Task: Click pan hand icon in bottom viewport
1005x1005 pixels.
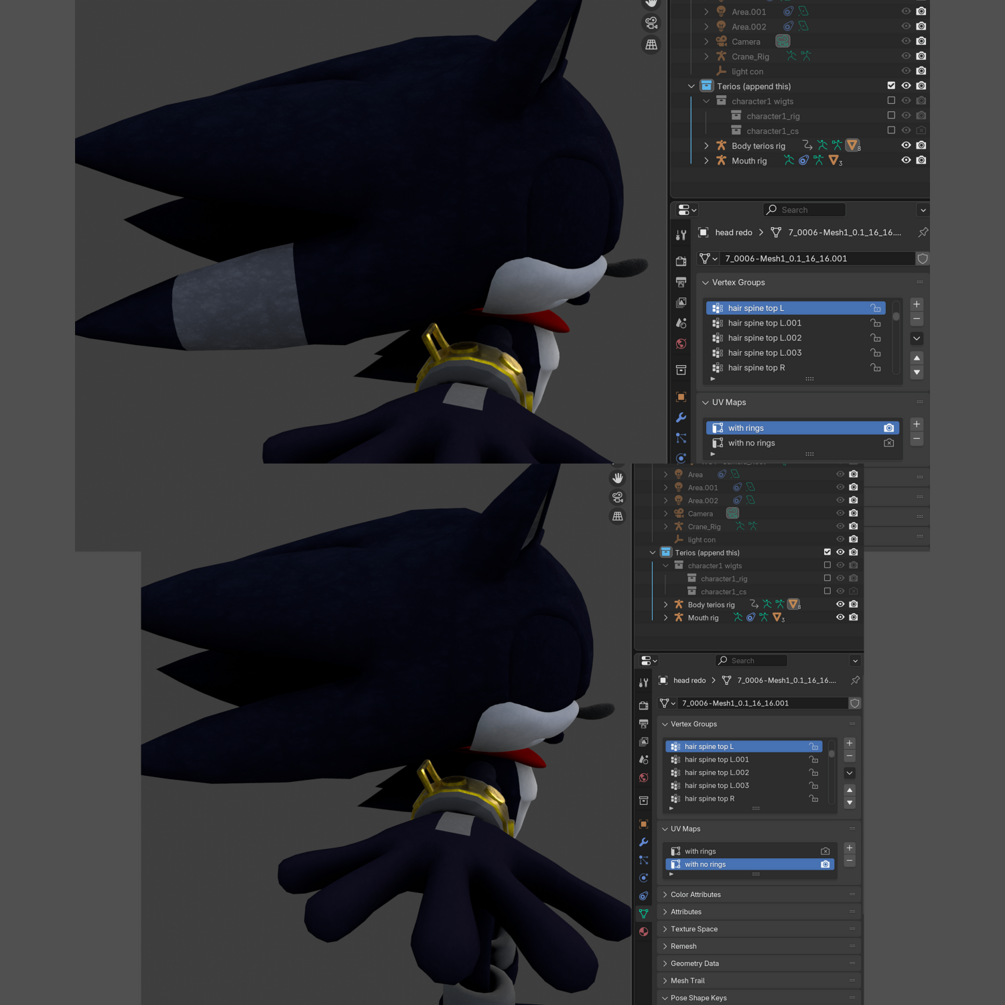Action: coord(618,478)
